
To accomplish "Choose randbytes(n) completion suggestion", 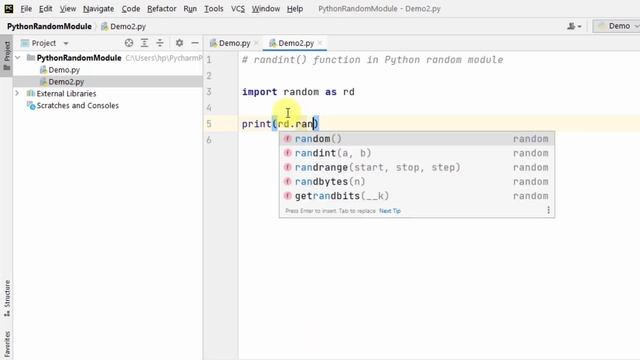I will pyautogui.click(x=417, y=182).
